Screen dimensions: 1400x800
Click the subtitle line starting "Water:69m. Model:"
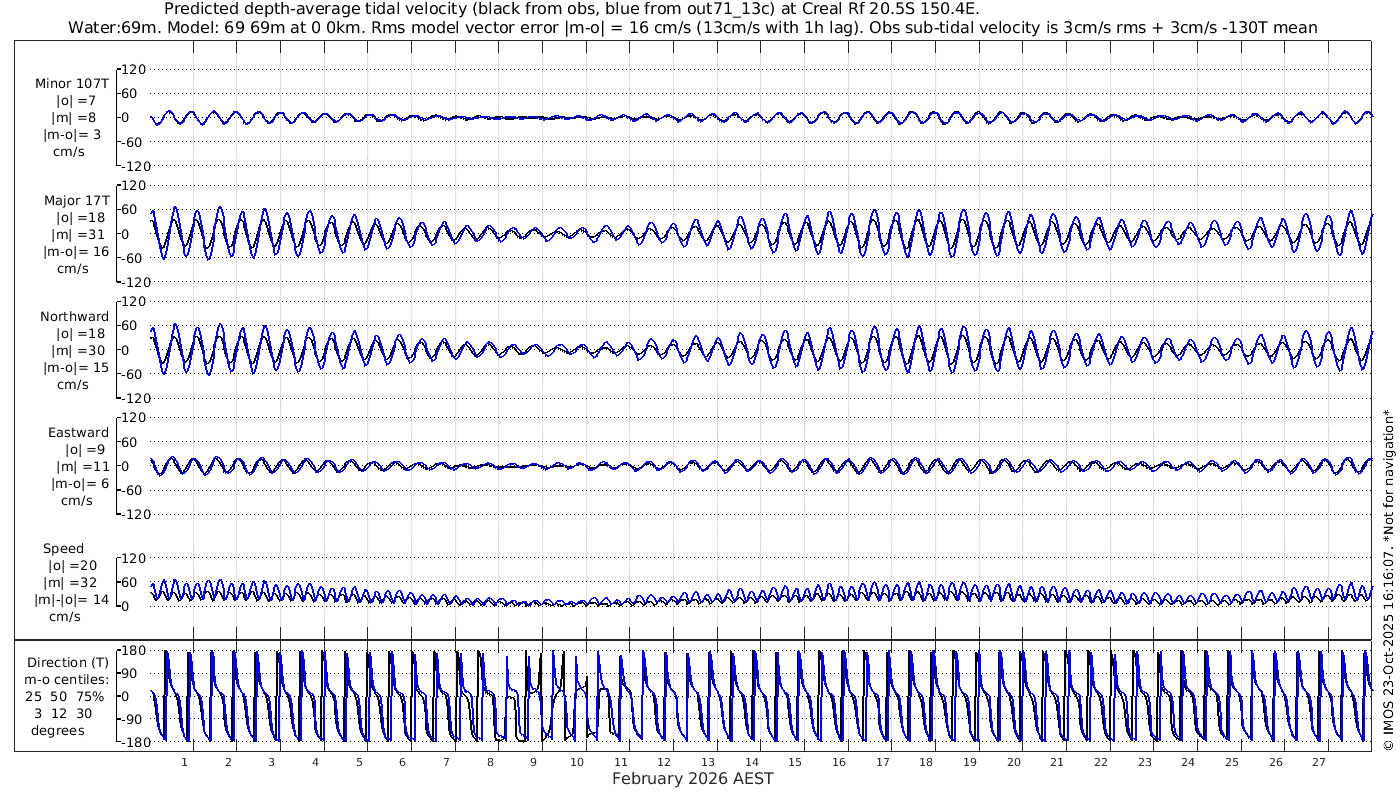(692, 27)
